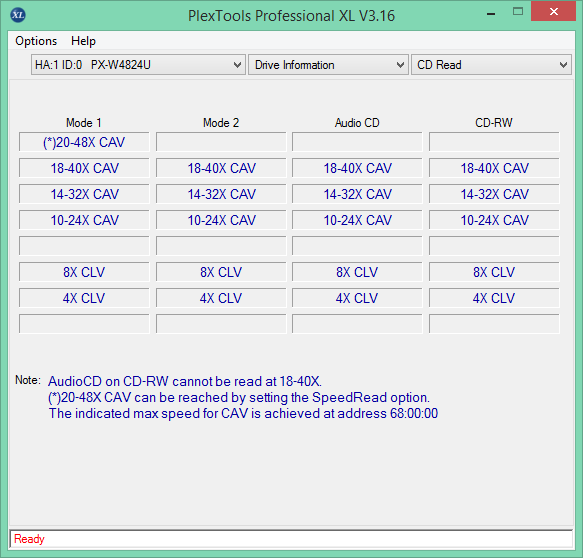Close the PlexTools Professional XL window
Screen dimensions: 583x558
pos(553,12)
